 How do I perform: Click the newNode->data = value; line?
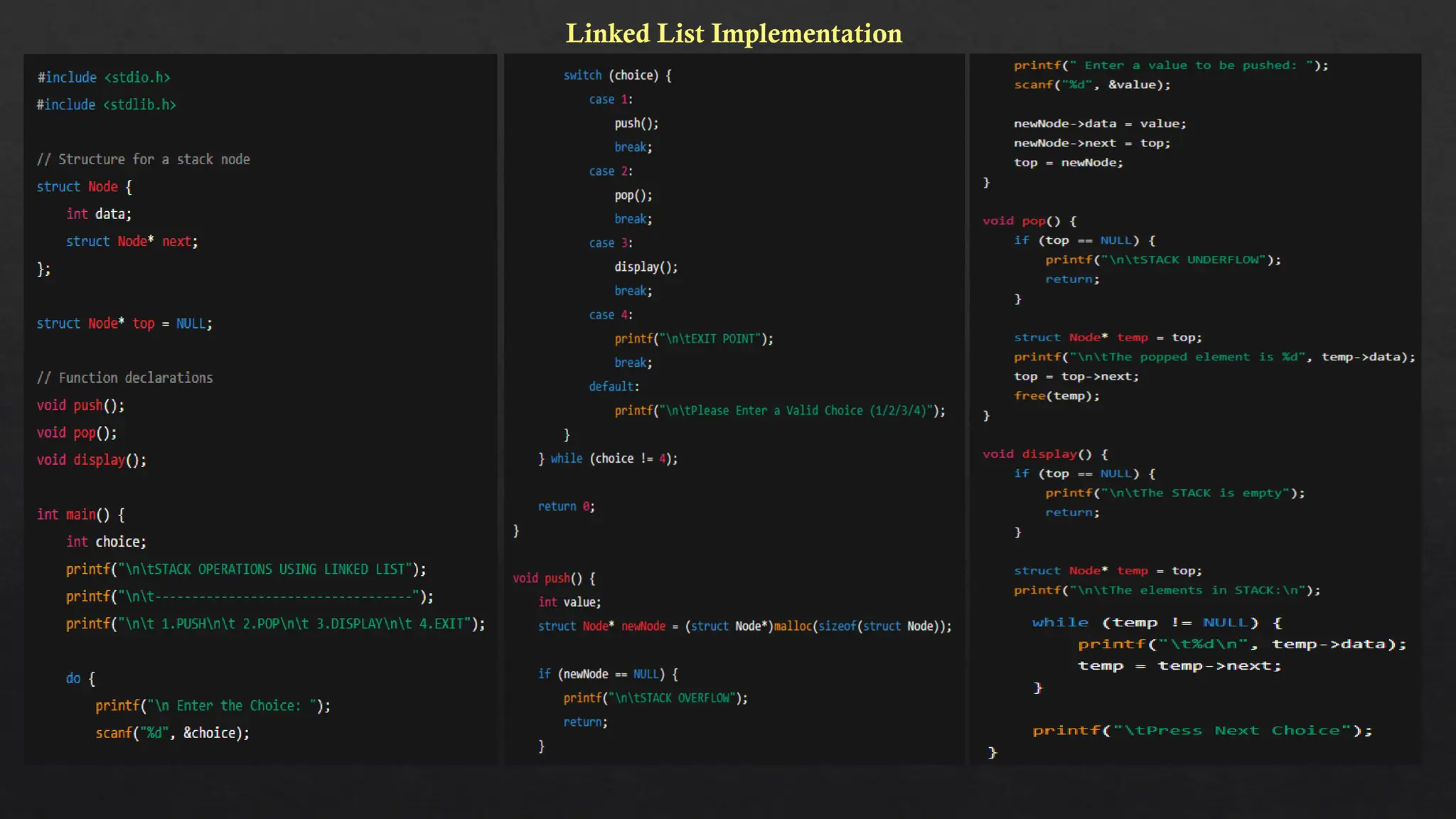point(1100,124)
